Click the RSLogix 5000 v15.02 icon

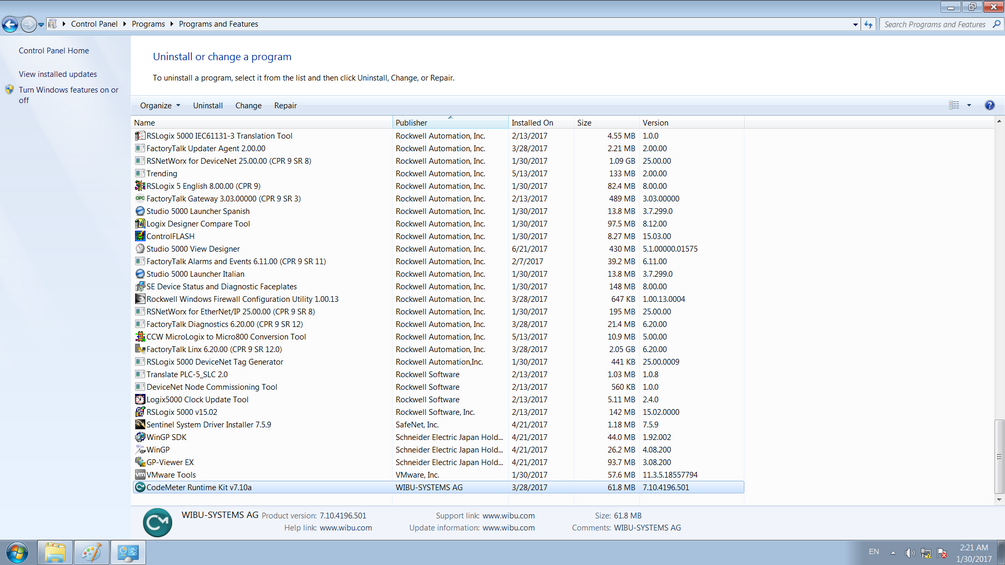tap(140, 412)
